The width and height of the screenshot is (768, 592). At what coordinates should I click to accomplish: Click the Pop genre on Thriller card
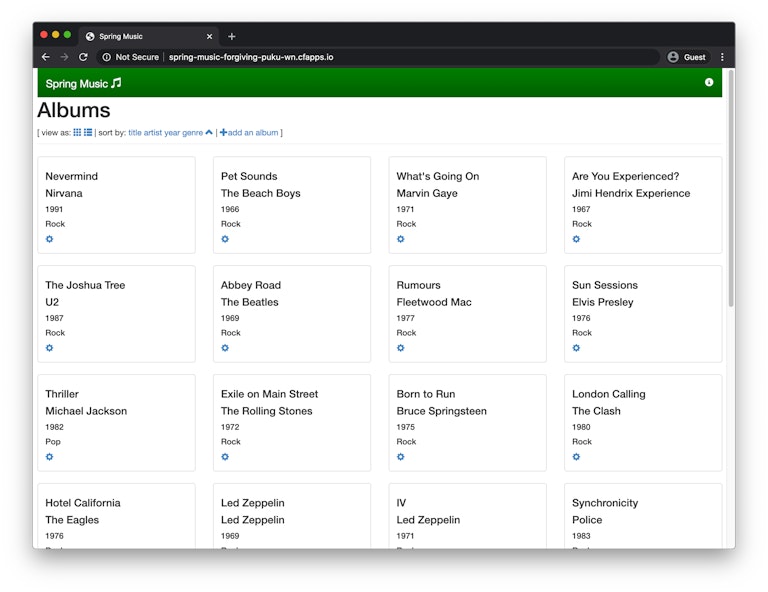click(x=53, y=442)
